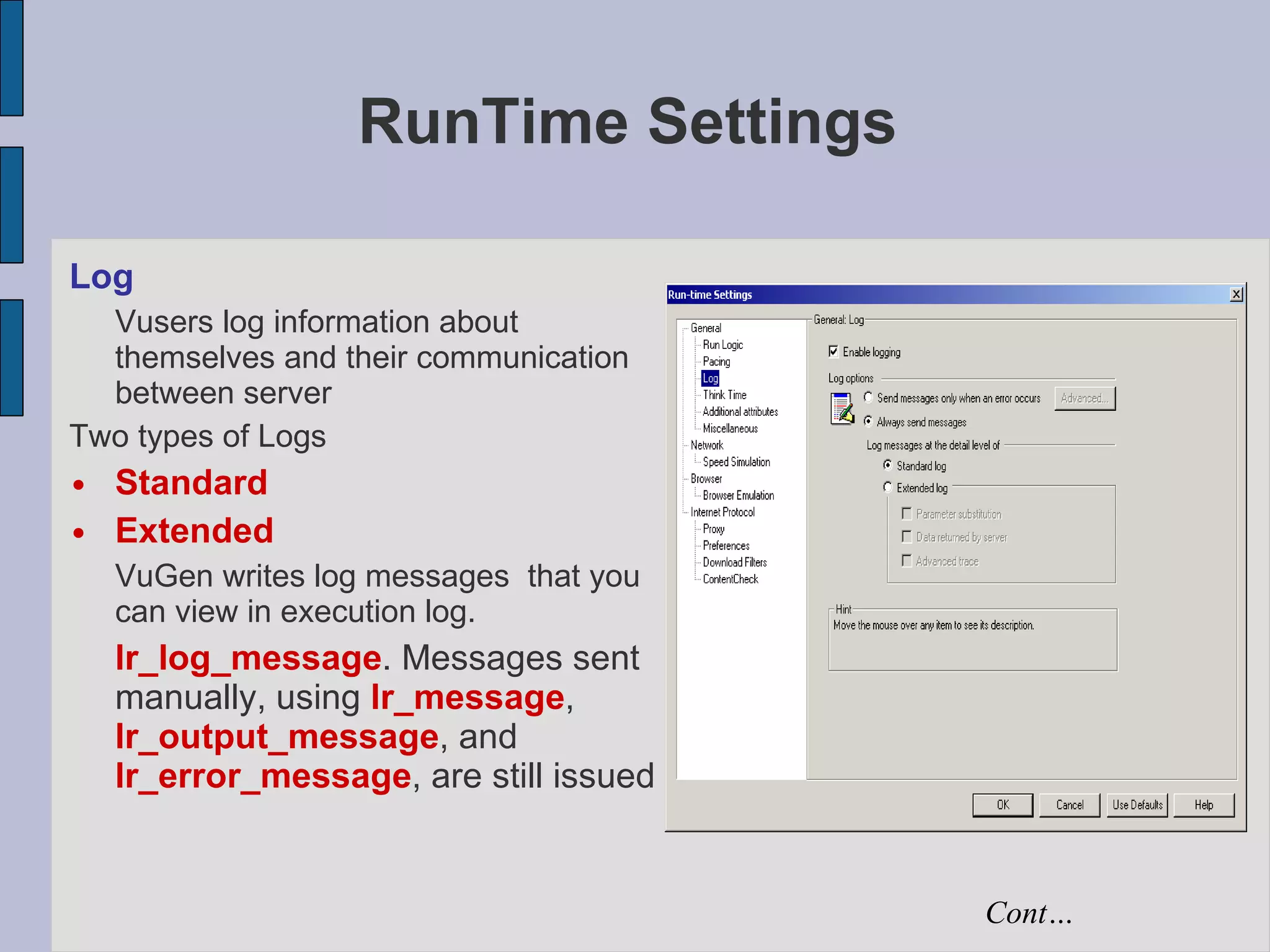Select the Browser tree node

[706, 478]
